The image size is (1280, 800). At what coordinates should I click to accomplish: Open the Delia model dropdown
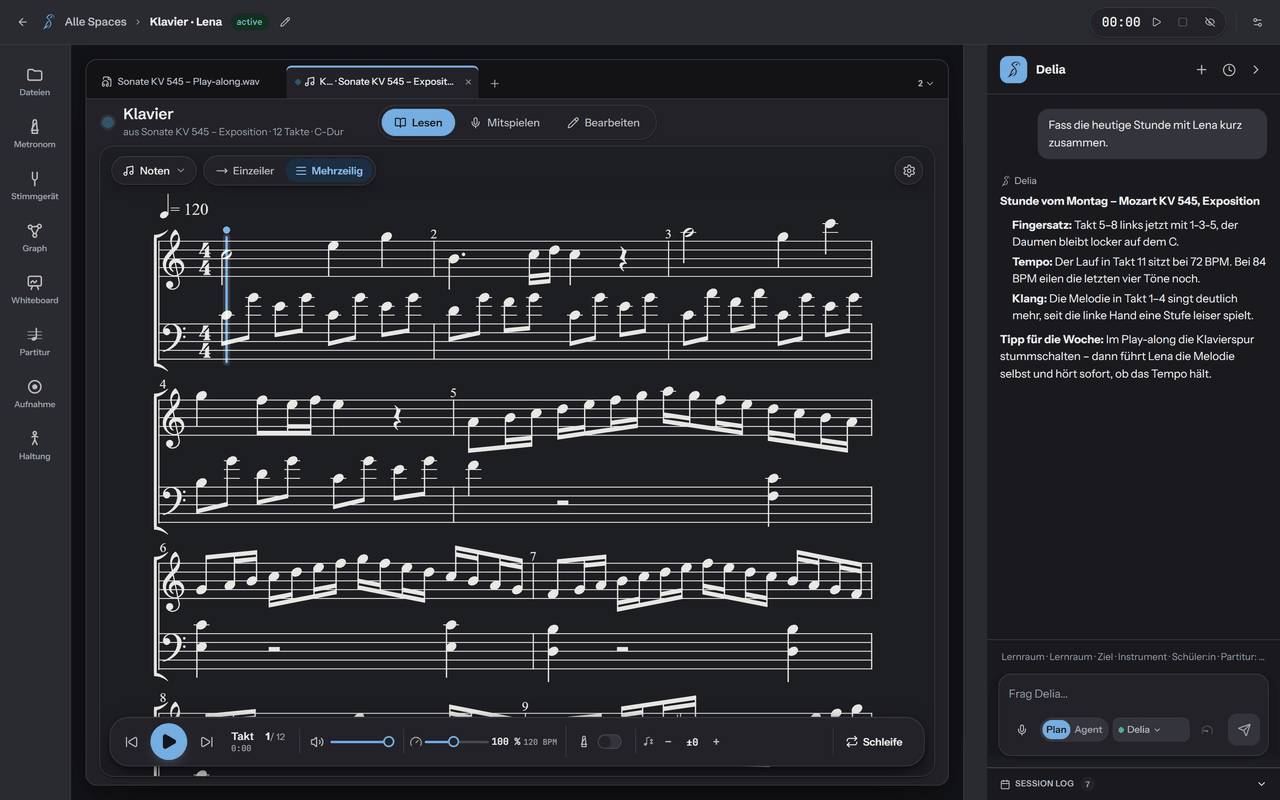pos(1150,730)
